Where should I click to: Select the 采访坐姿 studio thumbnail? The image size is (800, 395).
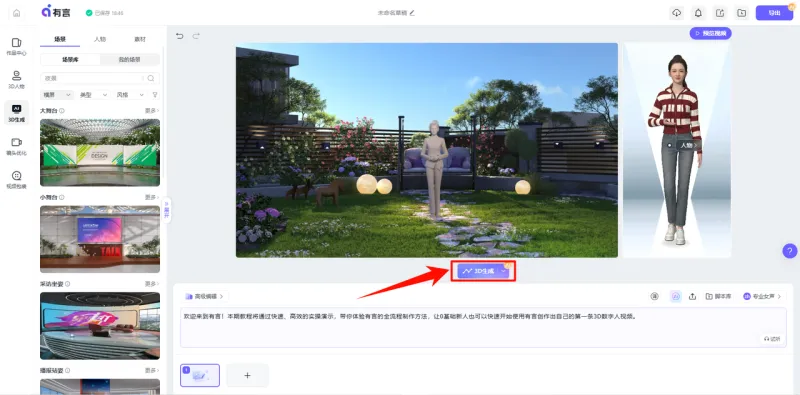click(100, 326)
